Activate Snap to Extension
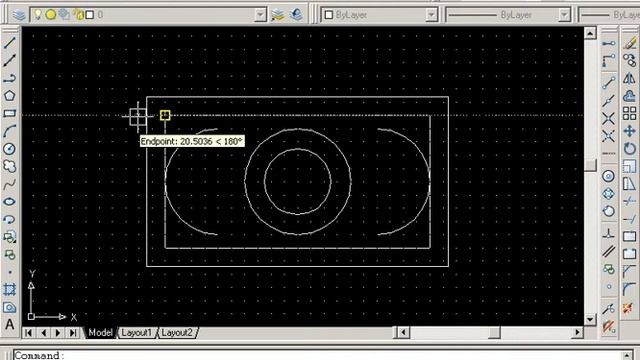 pyautogui.click(x=609, y=153)
